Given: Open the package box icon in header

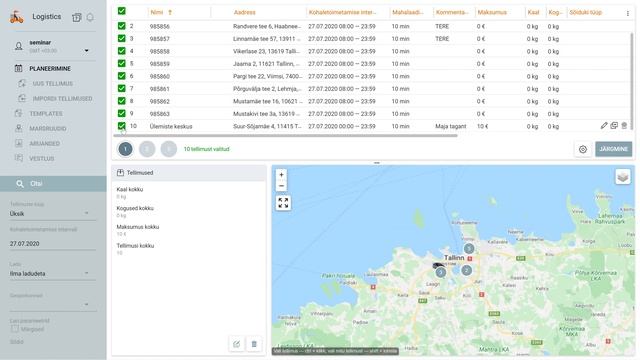Looking at the screenshot, I should tap(77, 17).
